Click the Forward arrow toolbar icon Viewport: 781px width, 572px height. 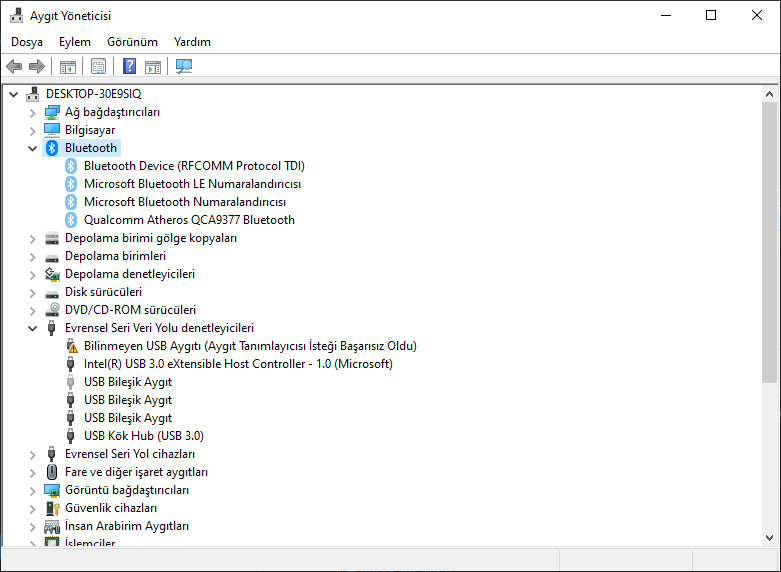[37, 66]
